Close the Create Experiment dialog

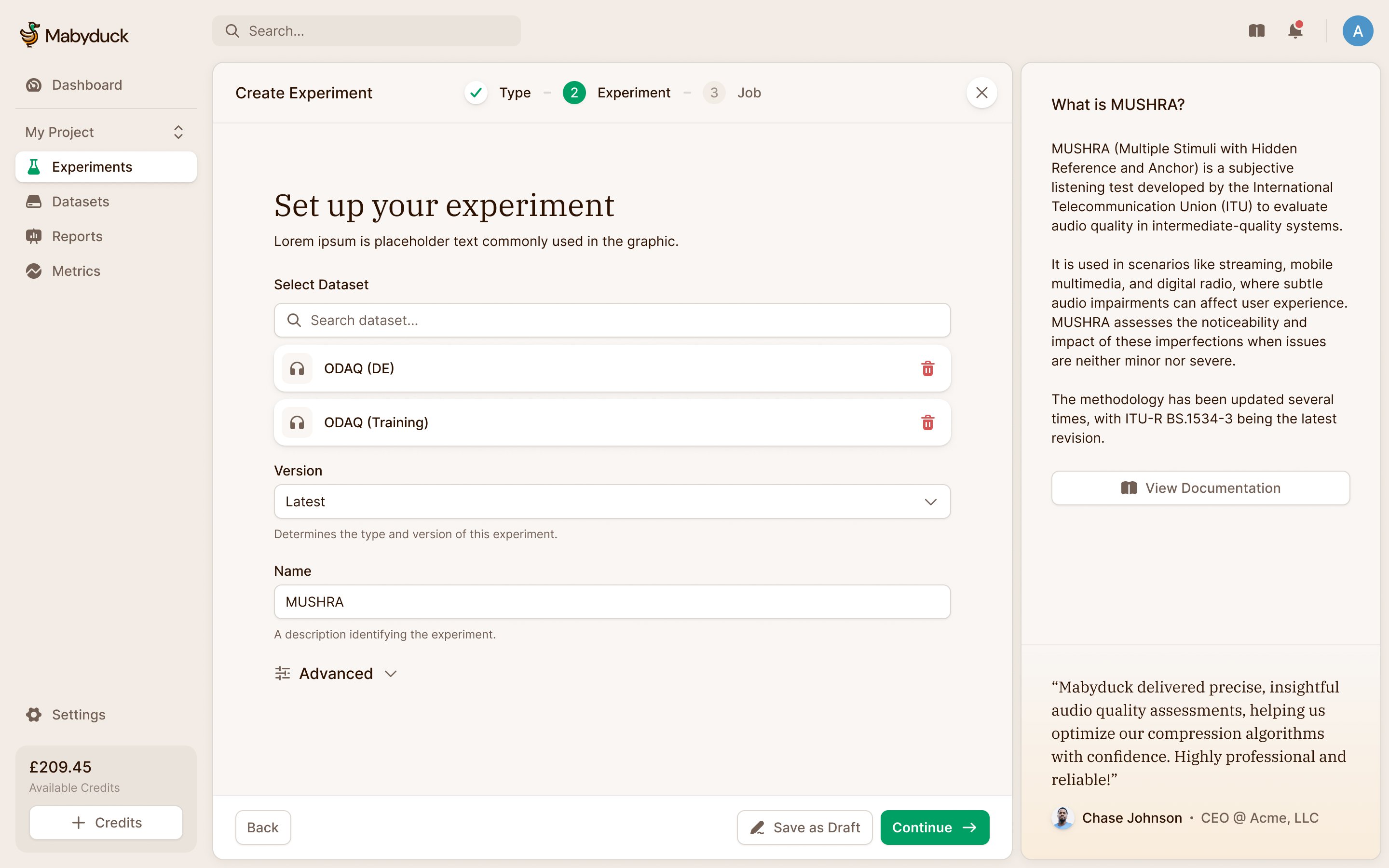[x=981, y=93]
